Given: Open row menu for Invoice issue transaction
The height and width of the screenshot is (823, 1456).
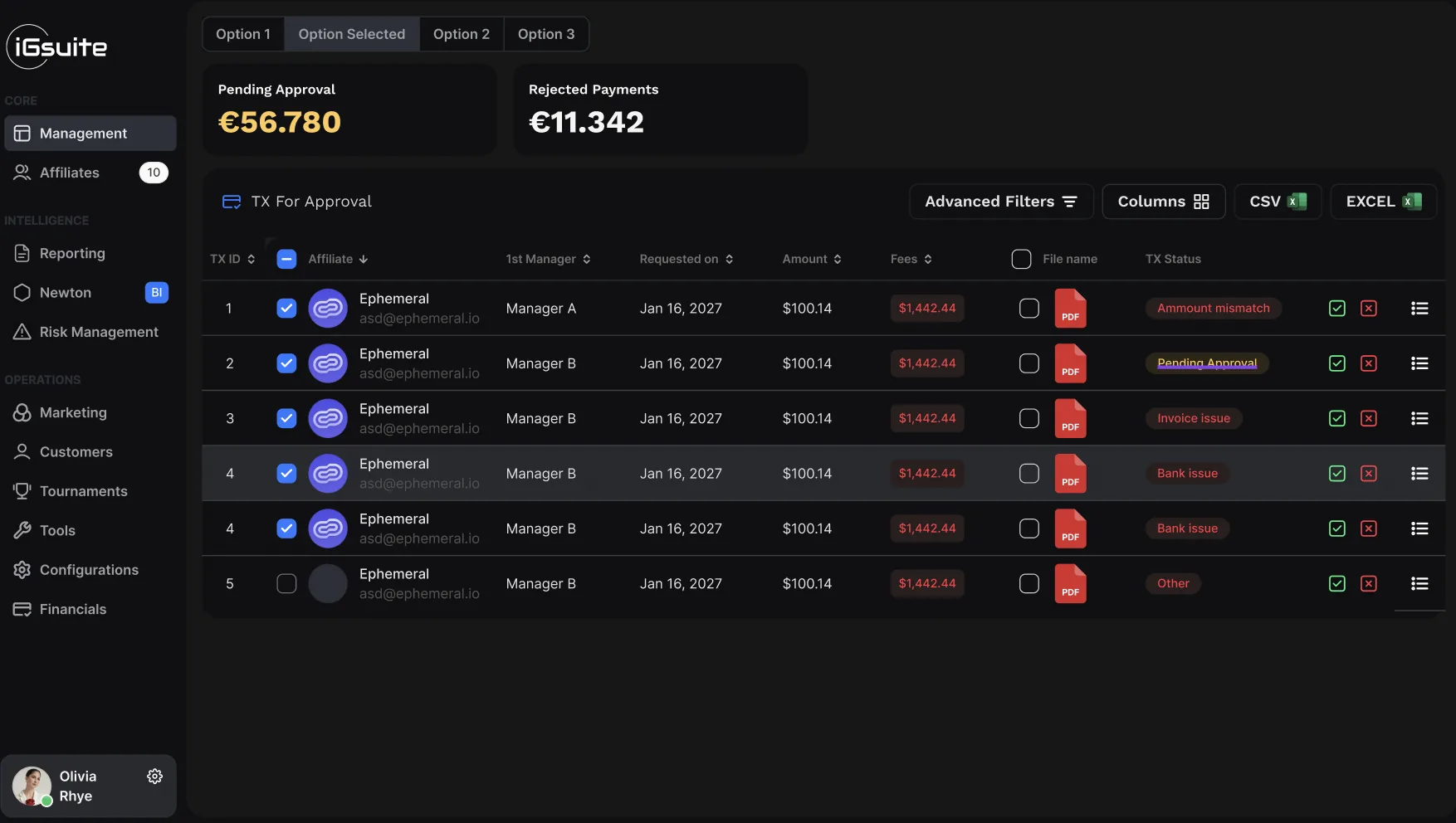Looking at the screenshot, I should tap(1419, 419).
